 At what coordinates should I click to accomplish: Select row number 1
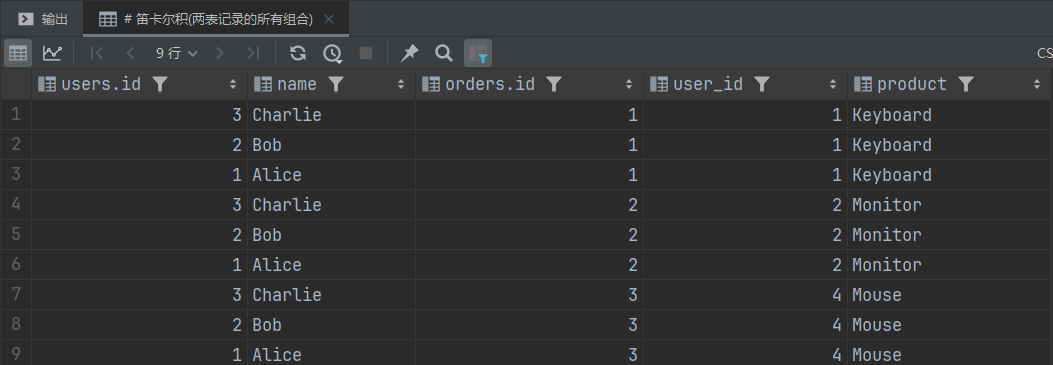[16, 115]
